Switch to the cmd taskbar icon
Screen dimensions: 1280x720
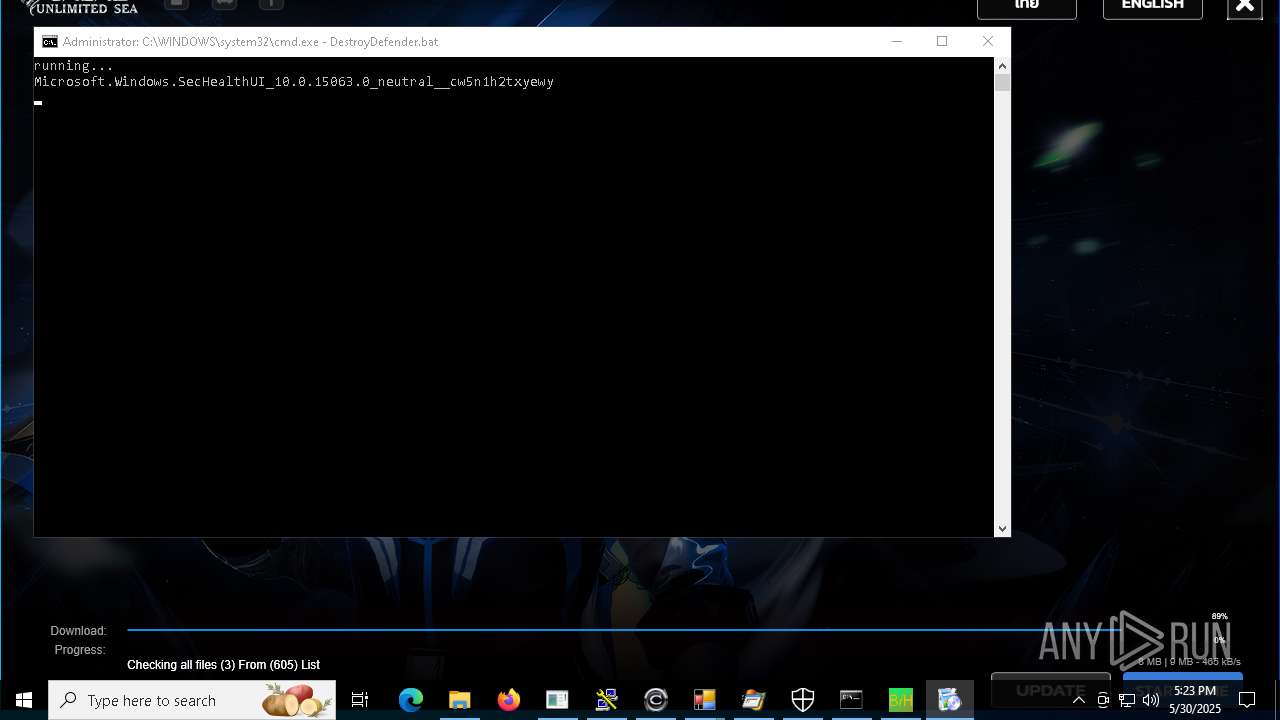point(852,700)
